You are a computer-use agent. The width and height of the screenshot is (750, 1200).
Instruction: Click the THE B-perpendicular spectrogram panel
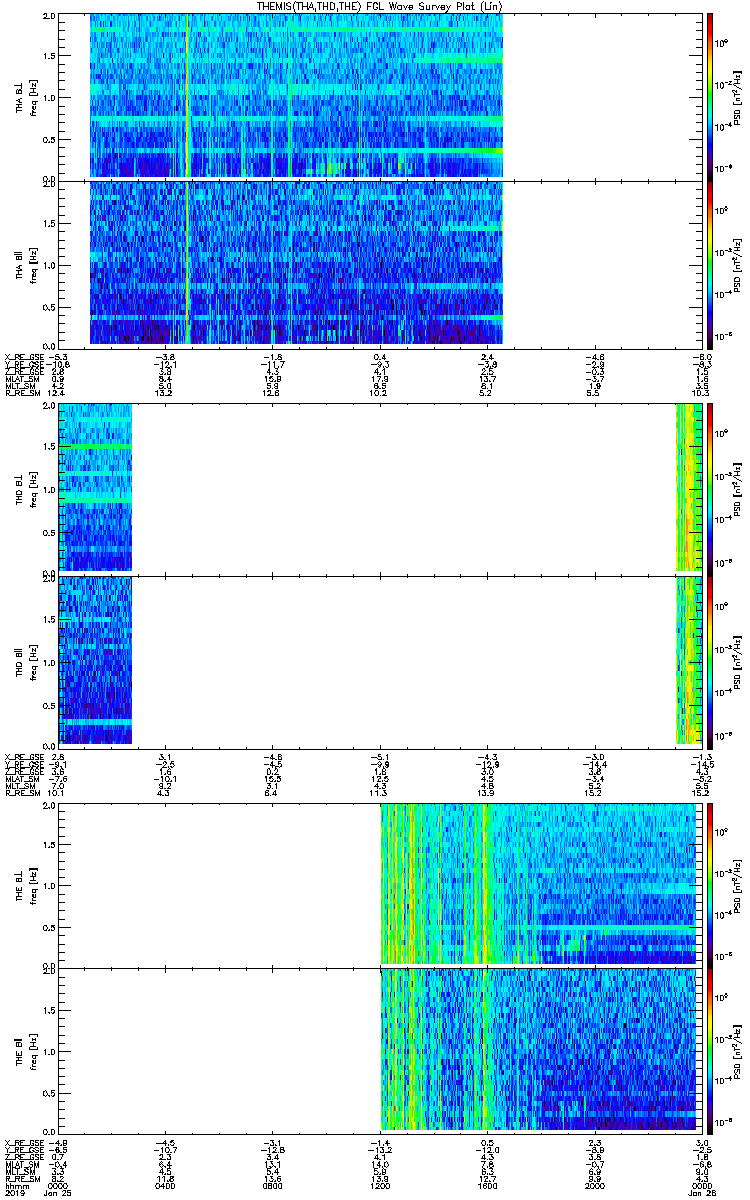[378, 885]
